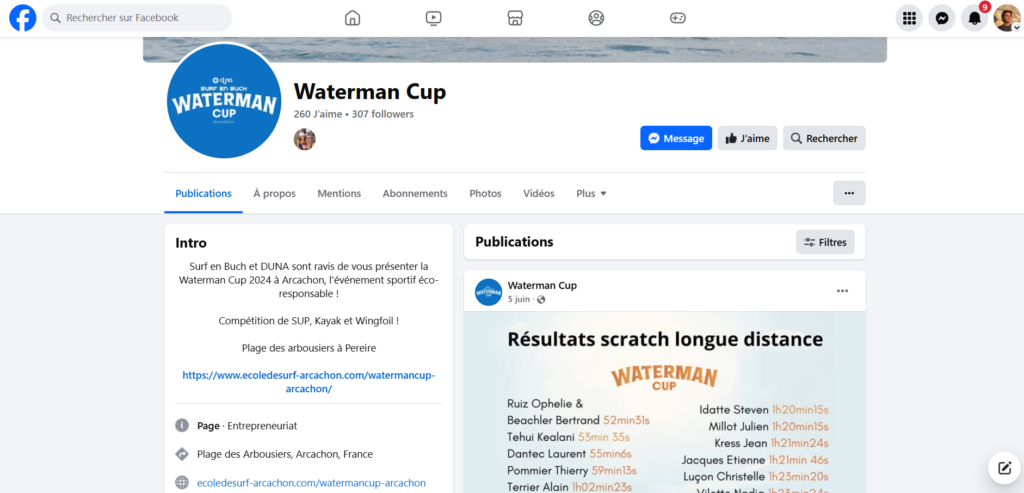Open the nine-dot menu grid icon
Screen dimensions: 1024x493
(909, 18)
